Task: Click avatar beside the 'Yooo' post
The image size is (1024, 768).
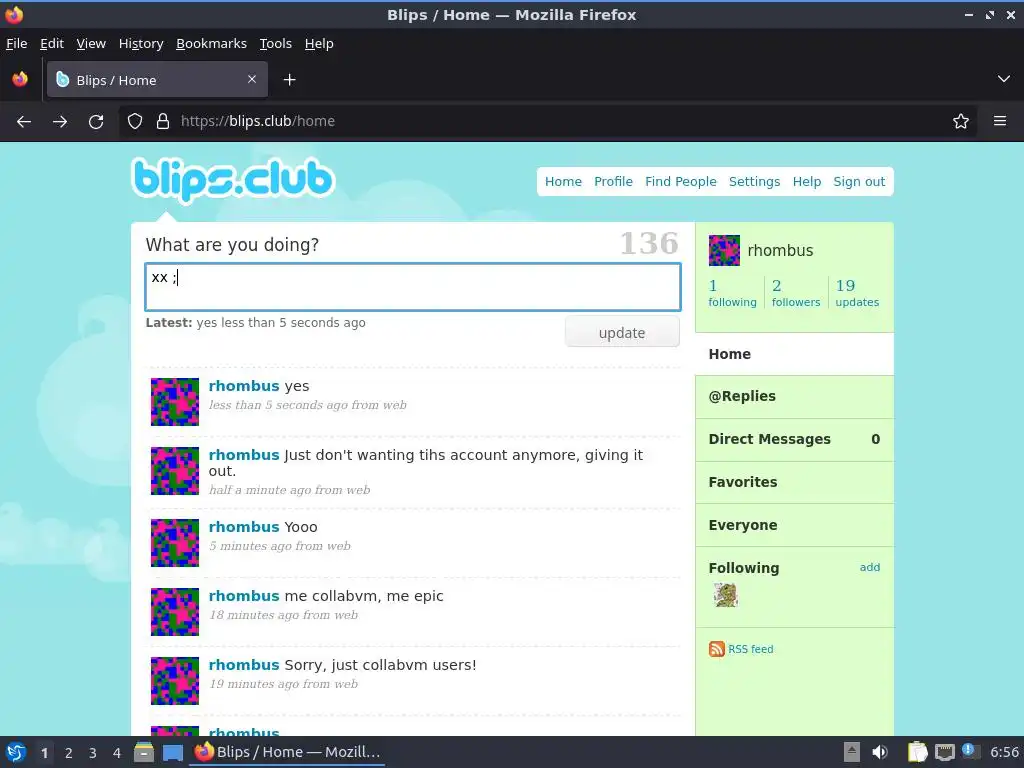Action: coord(175,543)
